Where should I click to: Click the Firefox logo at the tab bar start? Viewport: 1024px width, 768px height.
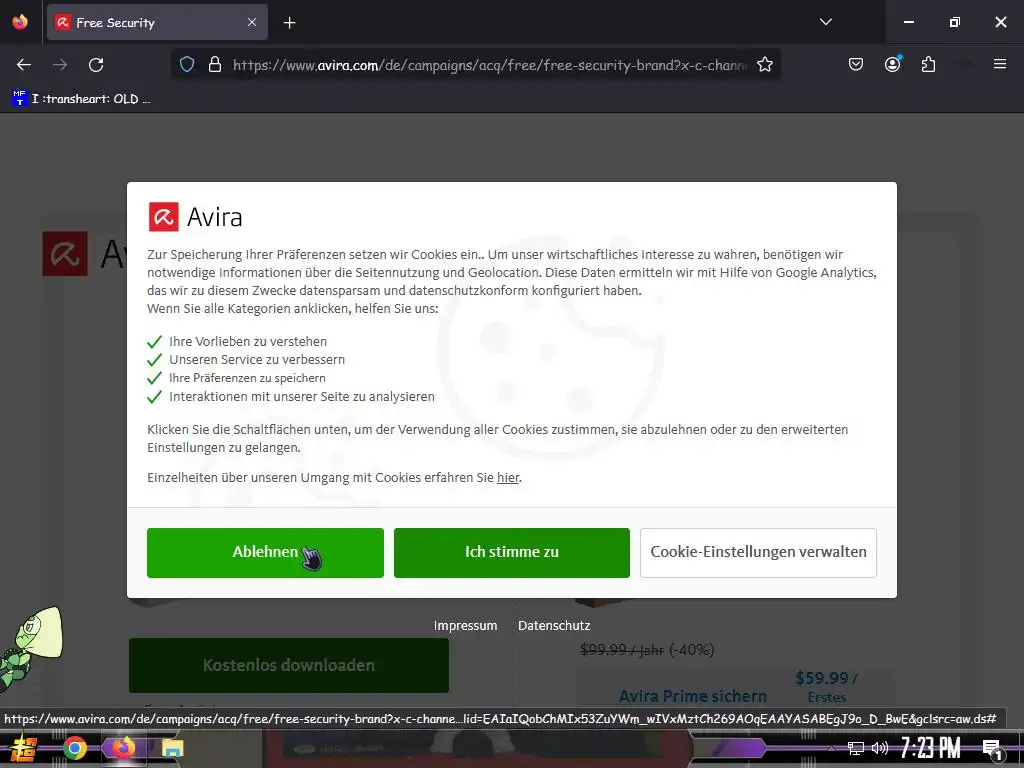click(20, 22)
